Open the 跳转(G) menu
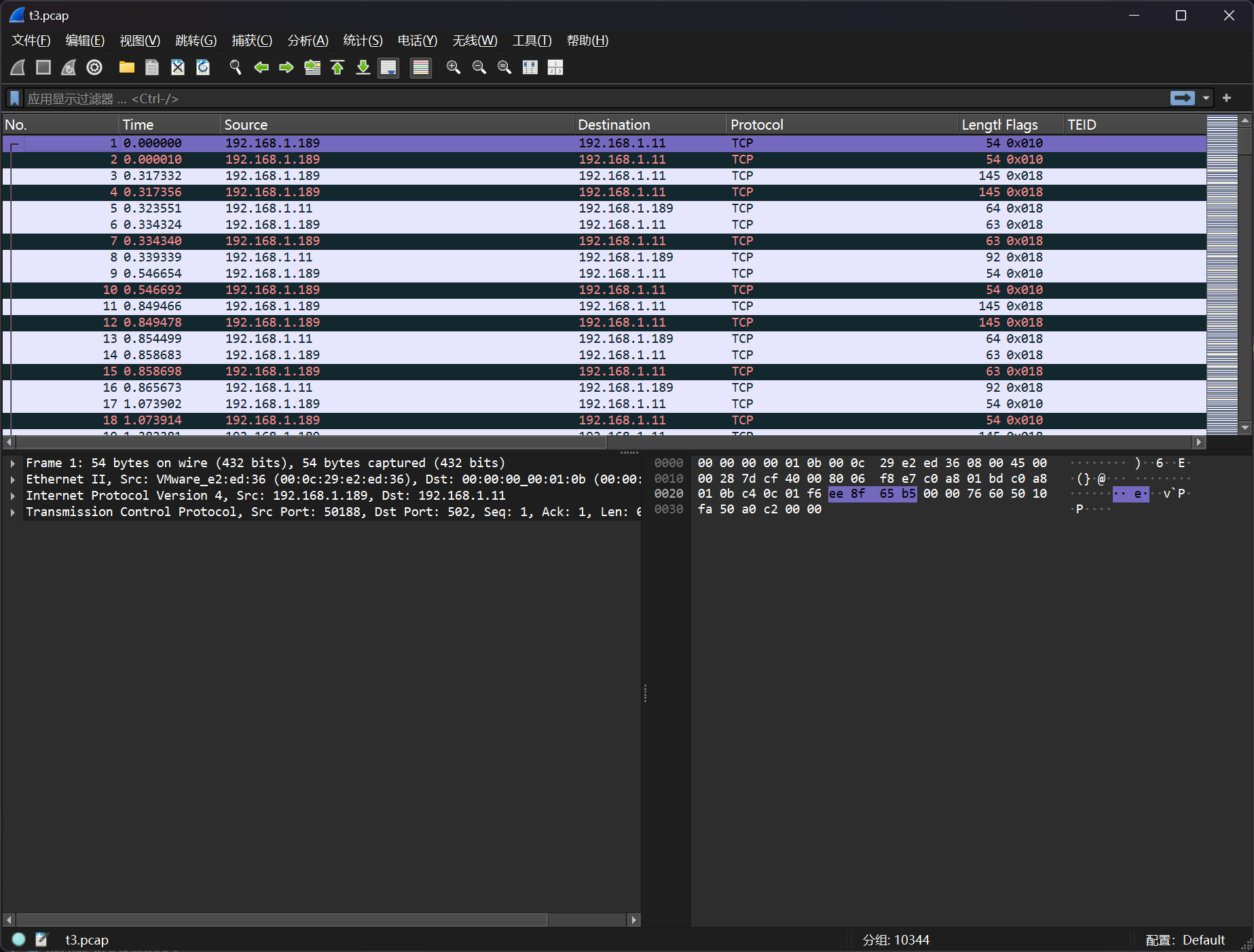The image size is (1254, 952). (x=196, y=41)
